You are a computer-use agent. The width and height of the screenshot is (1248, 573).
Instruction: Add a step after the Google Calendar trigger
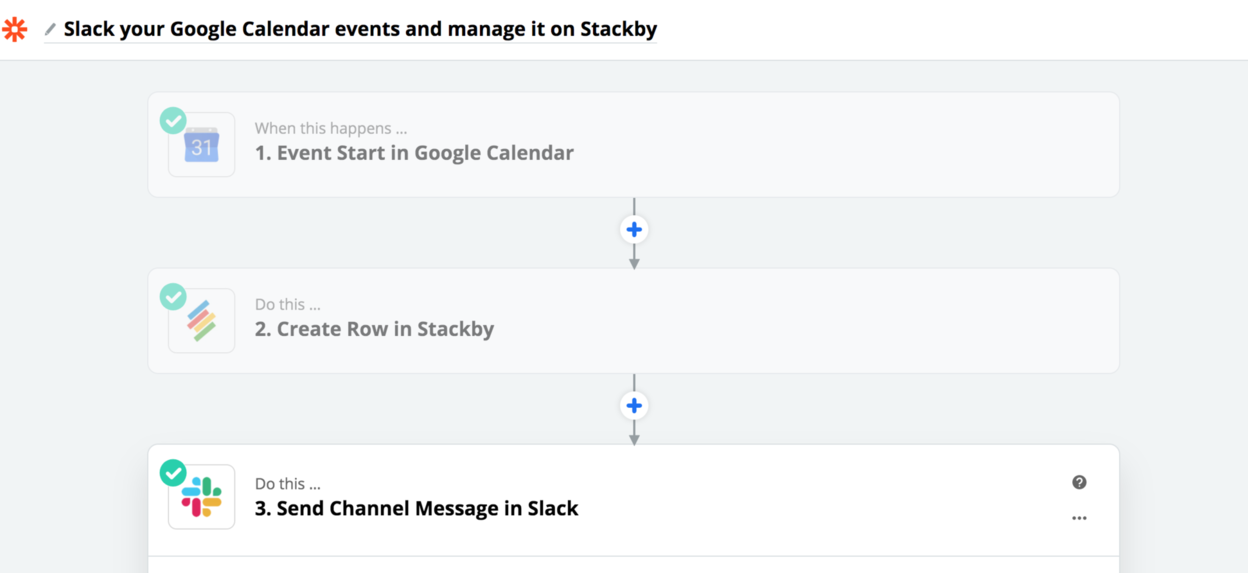pyautogui.click(x=634, y=229)
